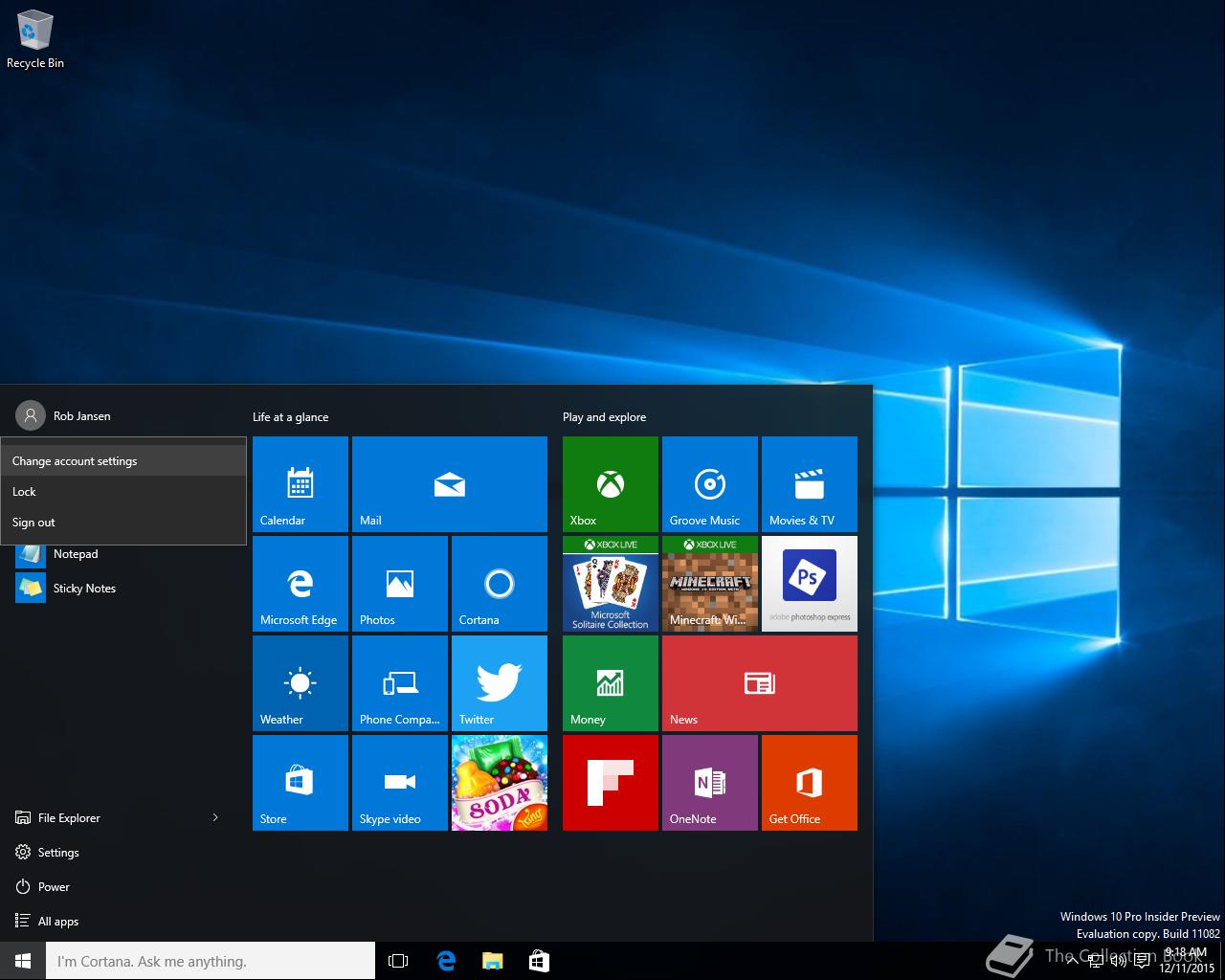Open Notepad from the app list

coord(122,554)
